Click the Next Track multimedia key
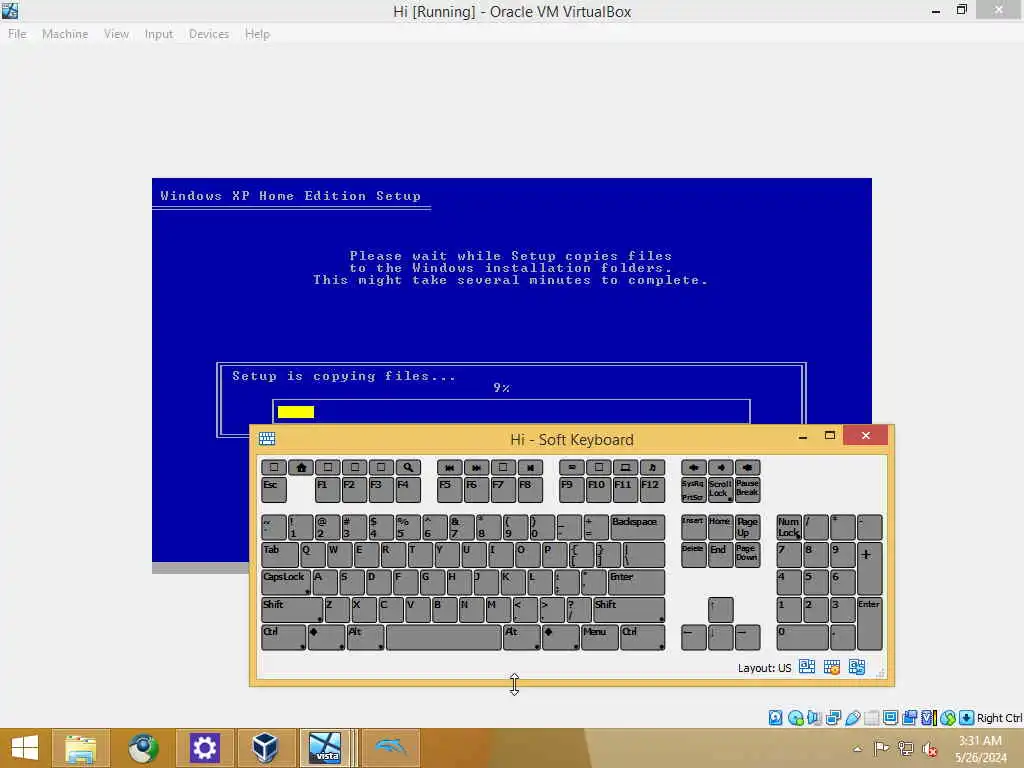The width and height of the screenshot is (1024, 768). tap(476, 467)
